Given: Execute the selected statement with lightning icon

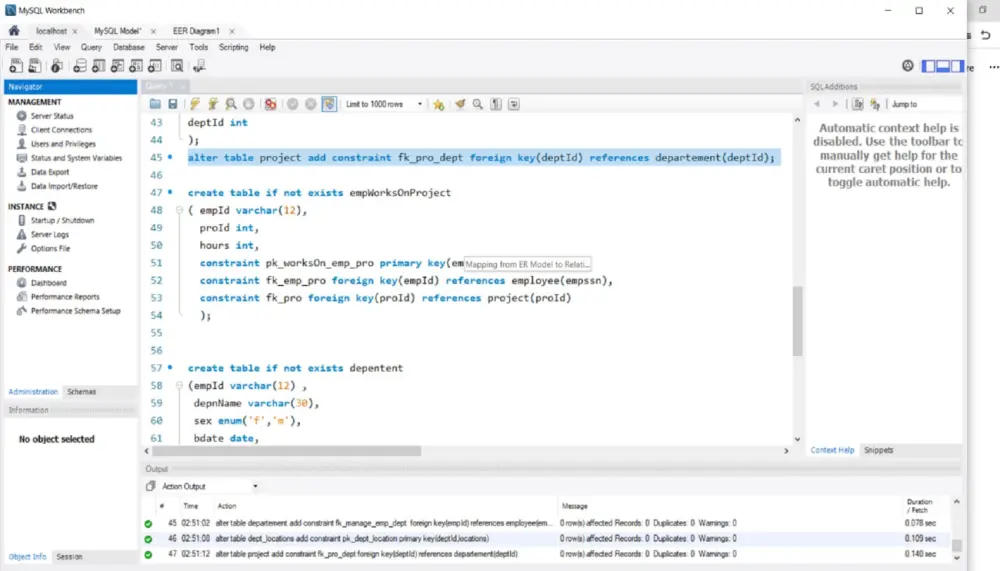Looking at the screenshot, I should click(x=195, y=104).
